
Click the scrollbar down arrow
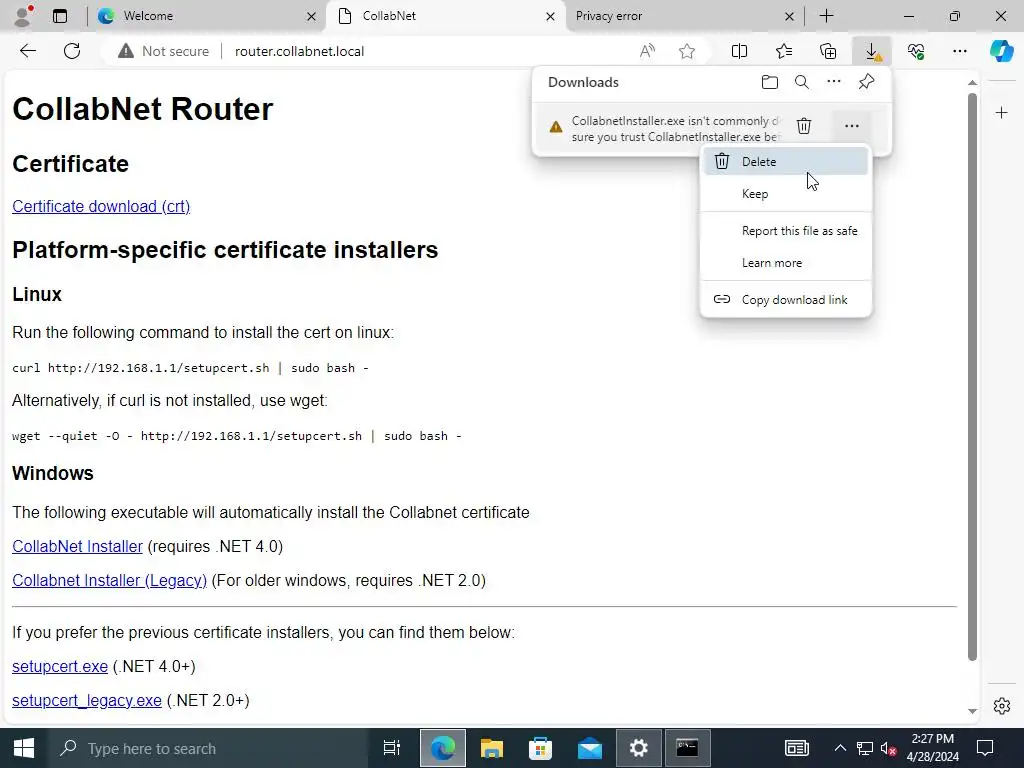pos(972,711)
